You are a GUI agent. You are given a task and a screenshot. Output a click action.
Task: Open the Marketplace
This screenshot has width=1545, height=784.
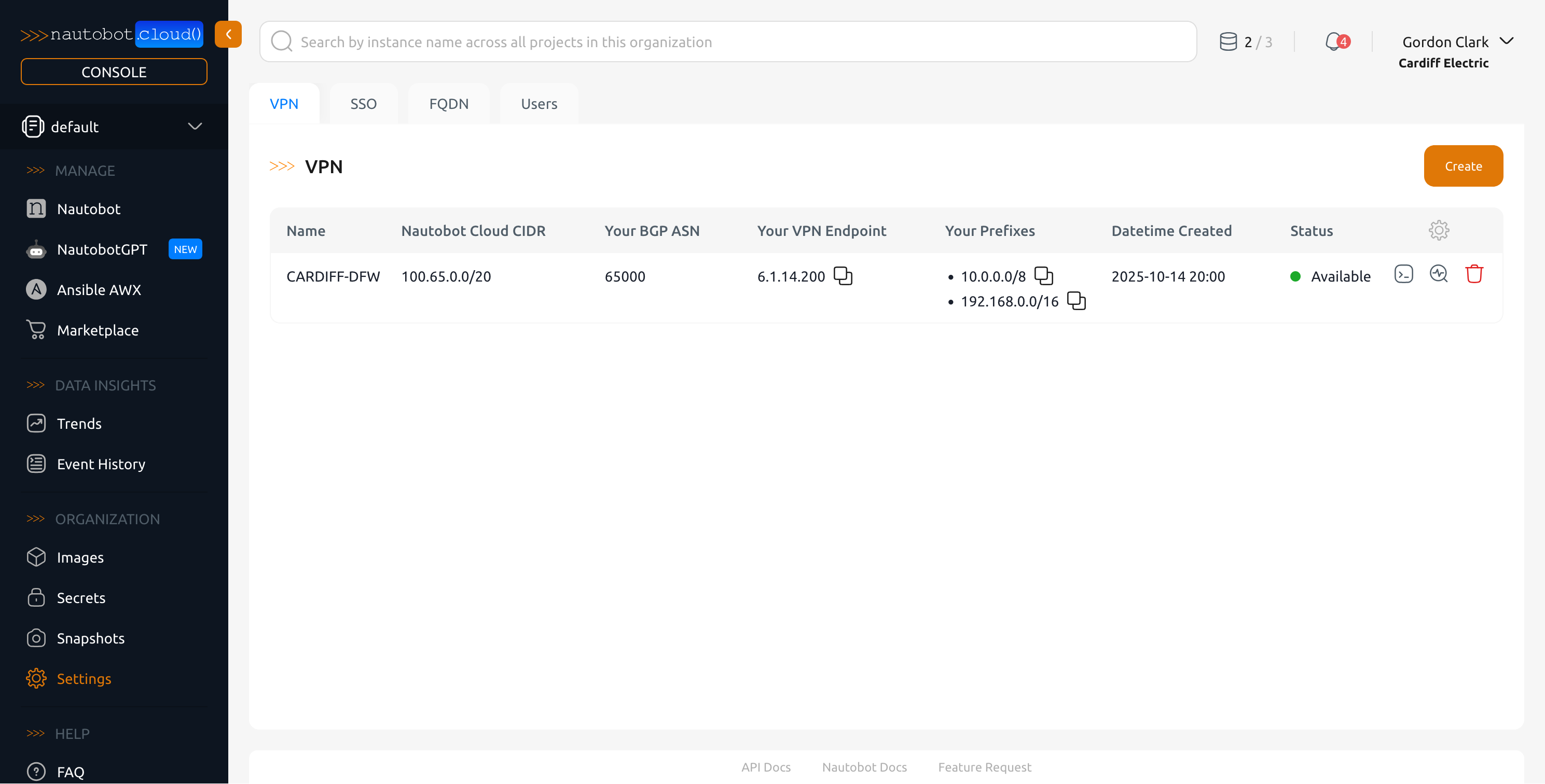click(x=97, y=330)
